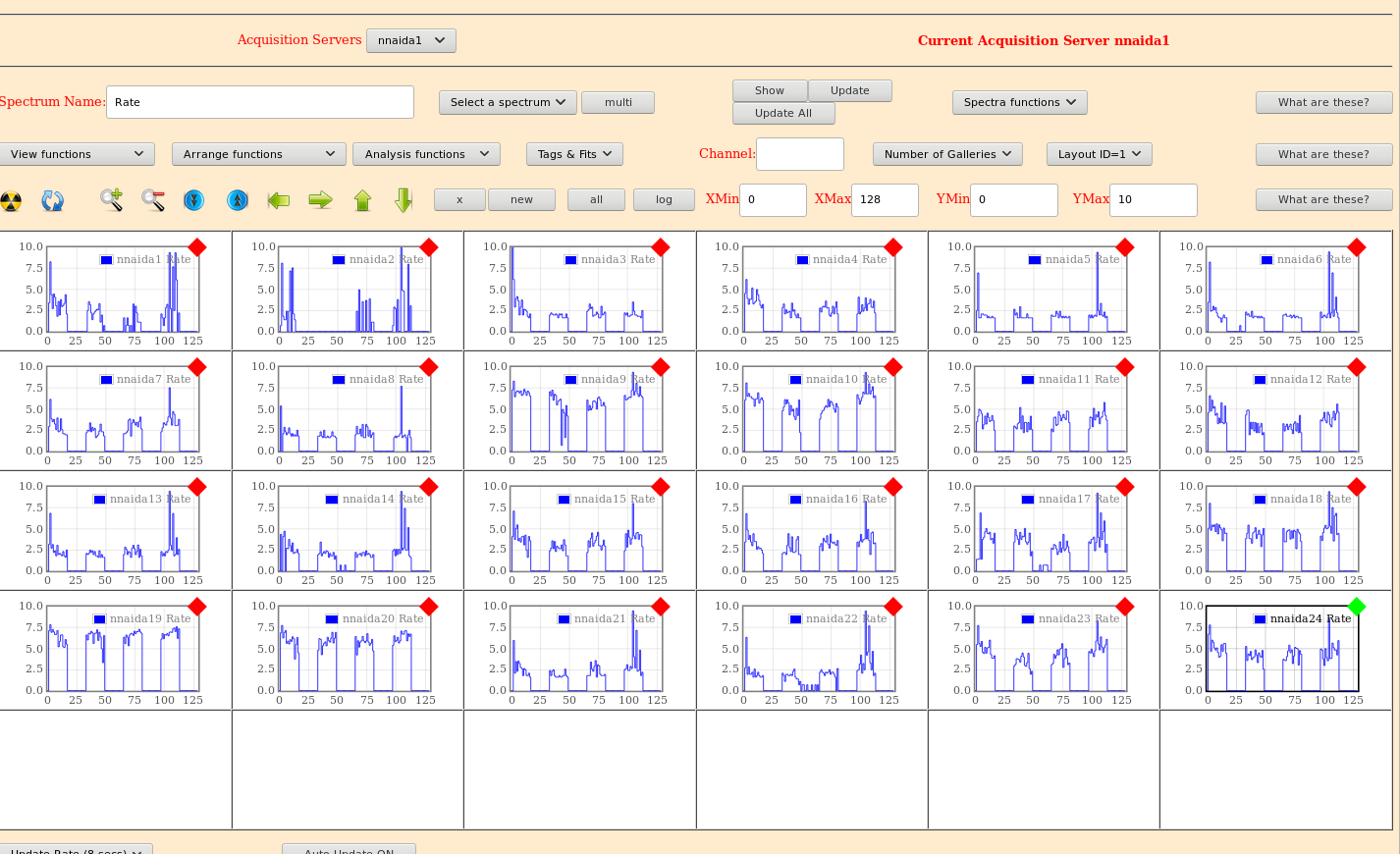Click the blue circular refresh arrows icon

[x=53, y=201]
